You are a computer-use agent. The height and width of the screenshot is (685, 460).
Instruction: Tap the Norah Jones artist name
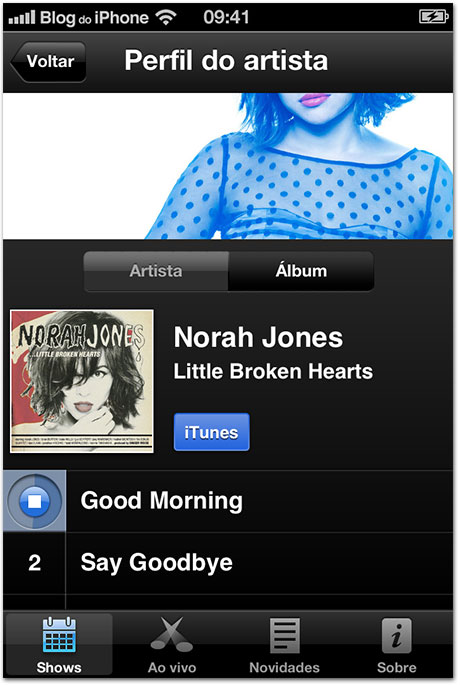point(258,337)
